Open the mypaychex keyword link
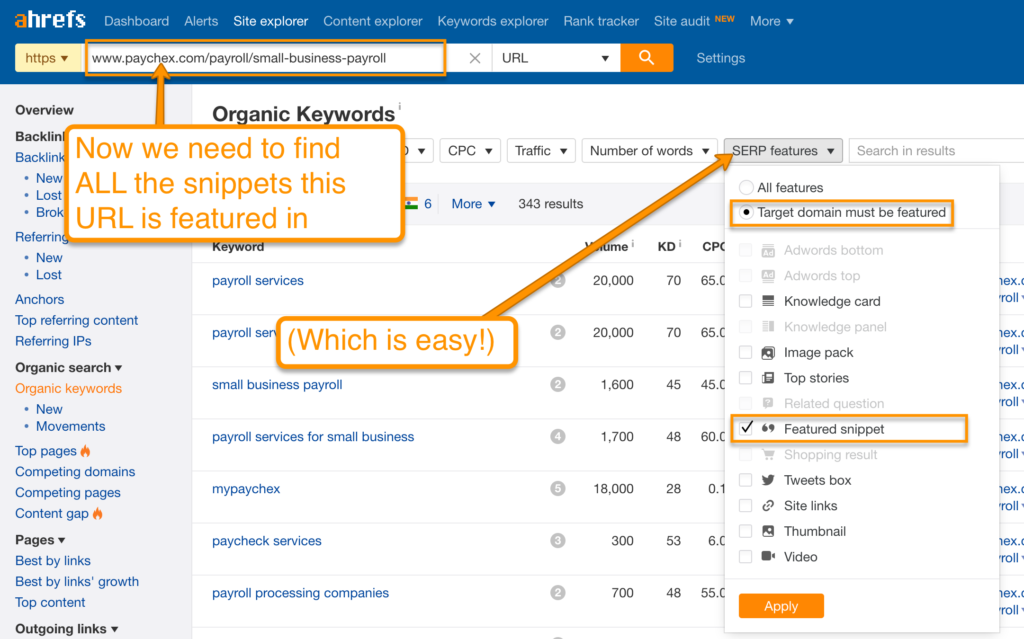Image resolution: width=1024 pixels, height=639 pixels. 246,489
